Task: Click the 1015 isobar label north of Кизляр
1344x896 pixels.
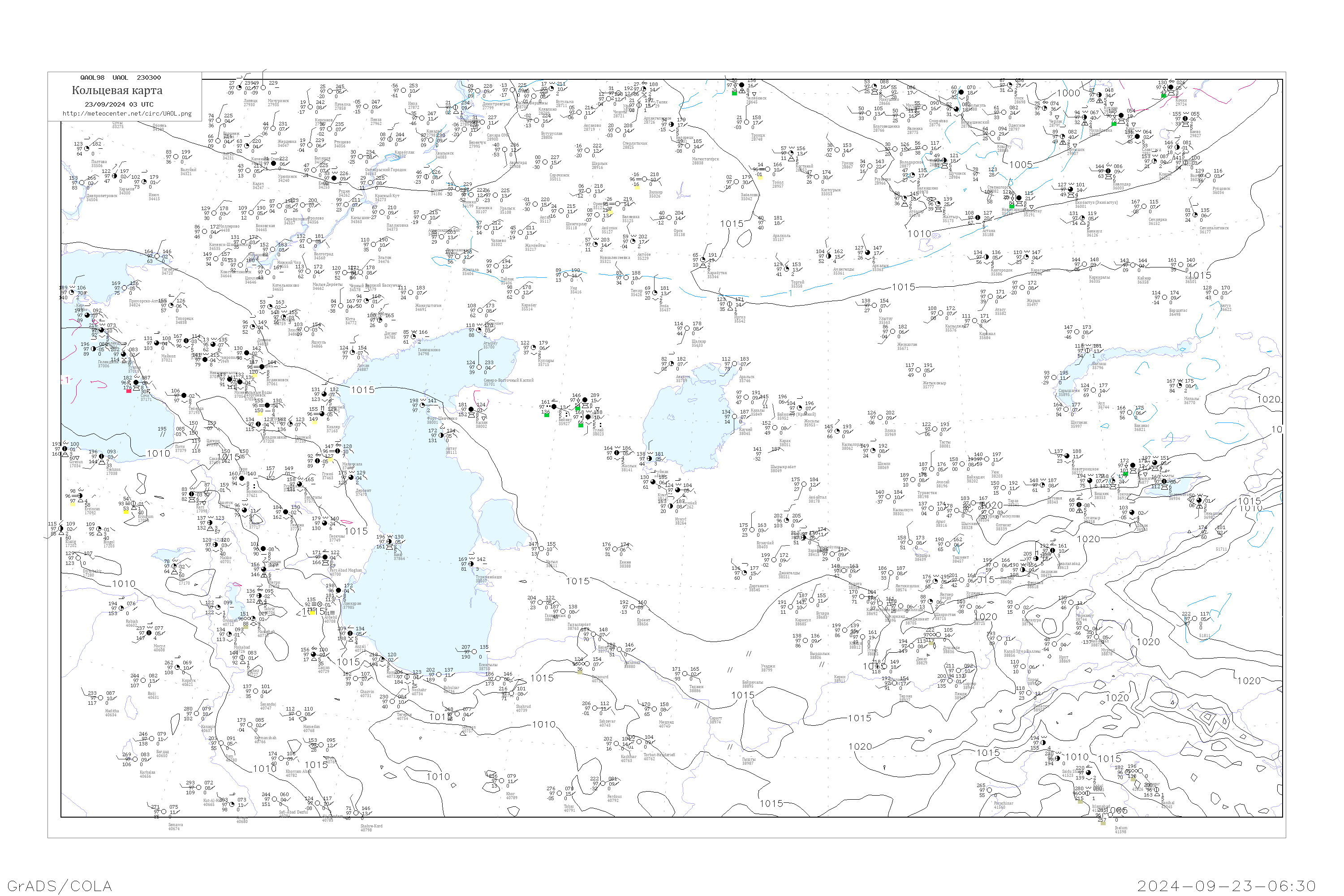Action: tap(362, 390)
